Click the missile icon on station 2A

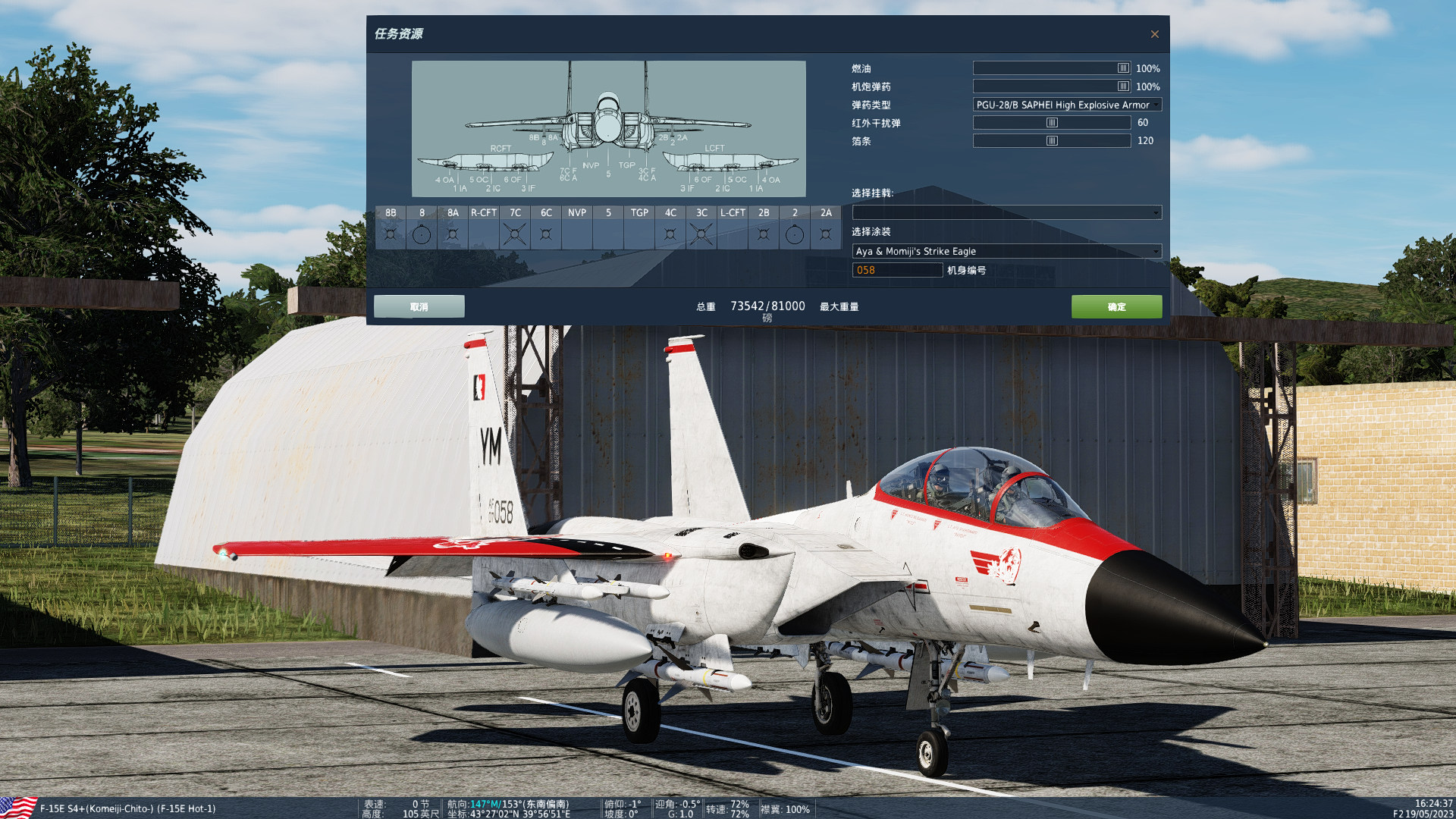[826, 235]
